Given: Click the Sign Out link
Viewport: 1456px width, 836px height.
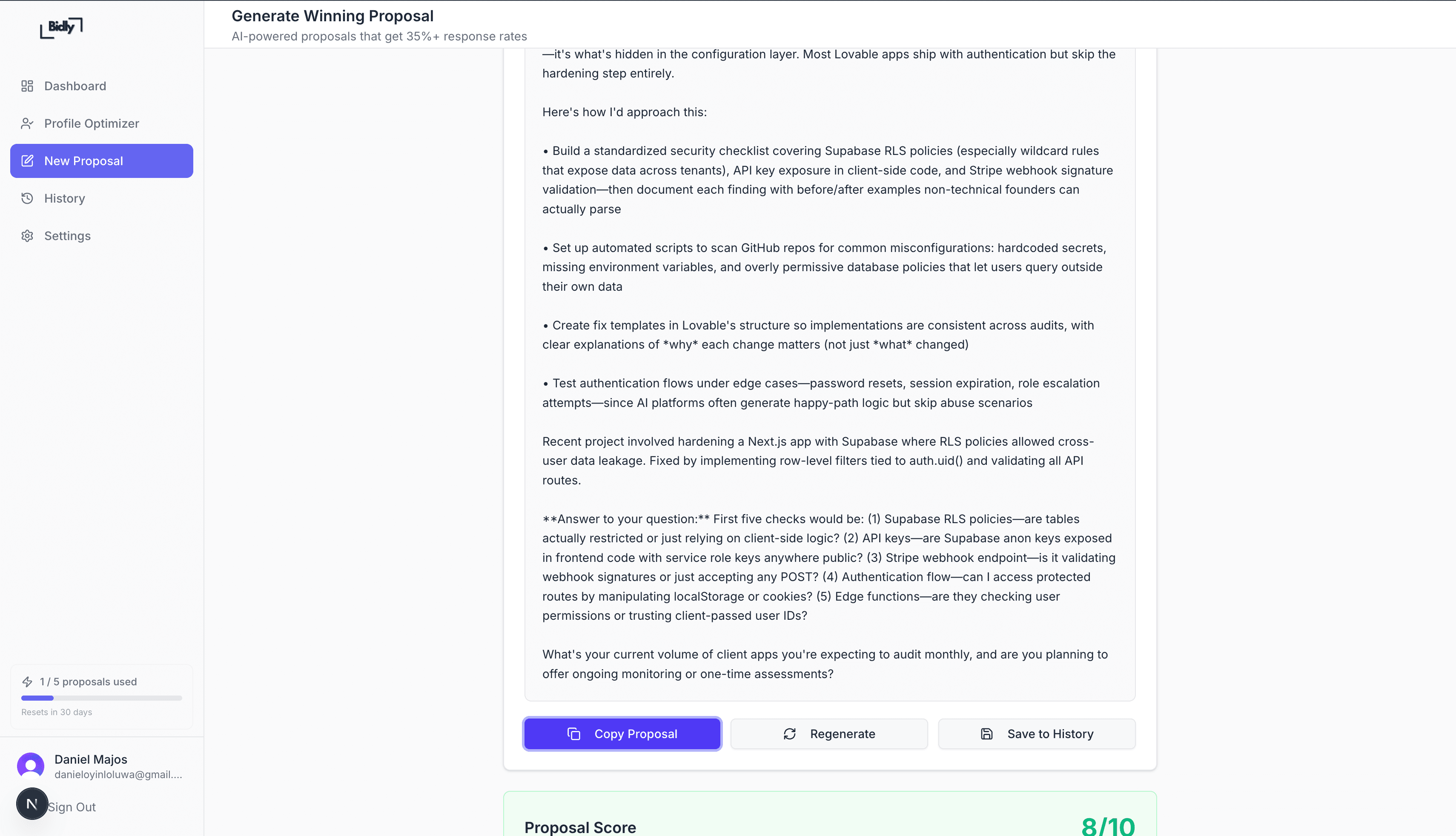Looking at the screenshot, I should point(72,806).
